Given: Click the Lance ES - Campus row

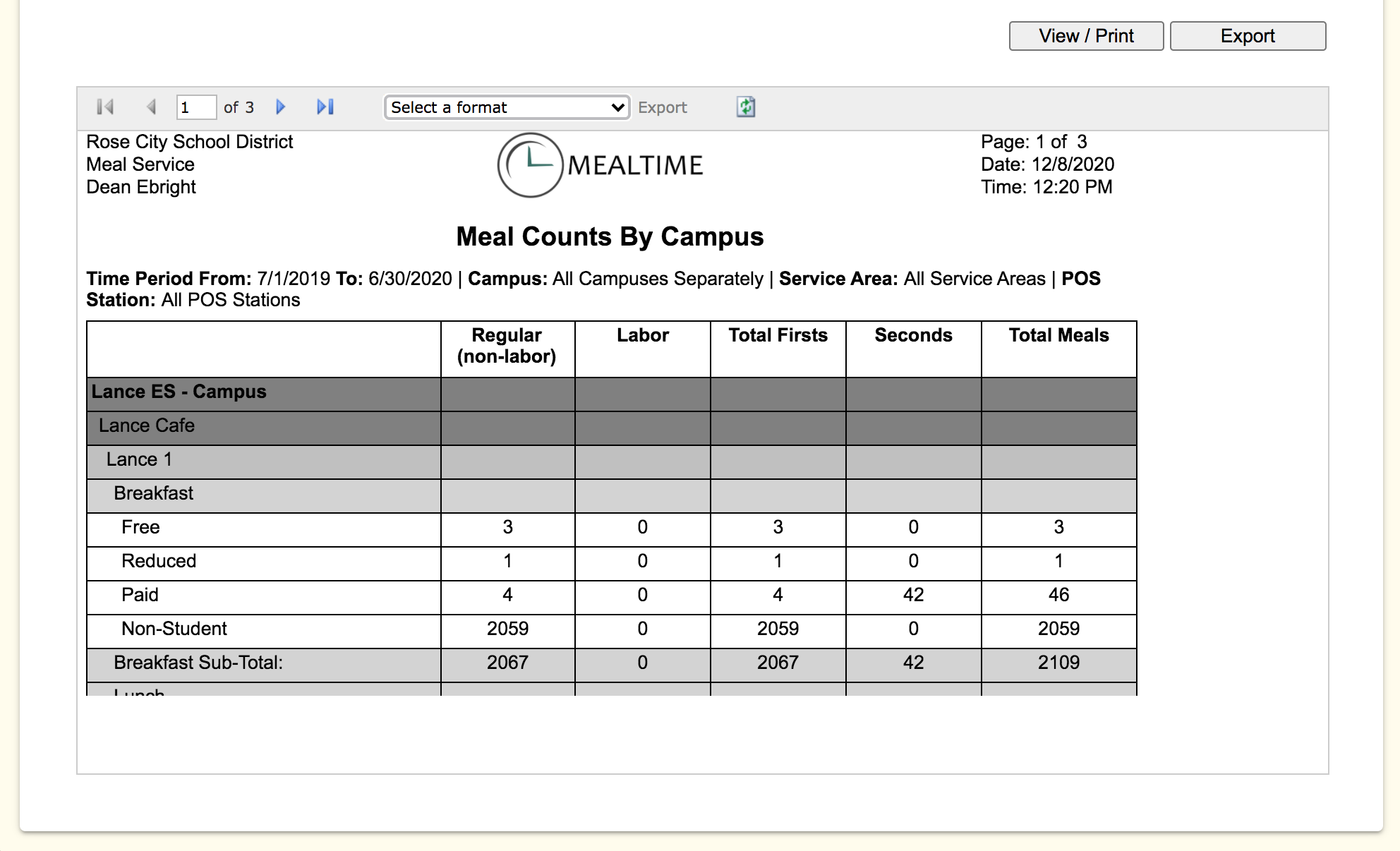Looking at the screenshot, I should (x=179, y=392).
